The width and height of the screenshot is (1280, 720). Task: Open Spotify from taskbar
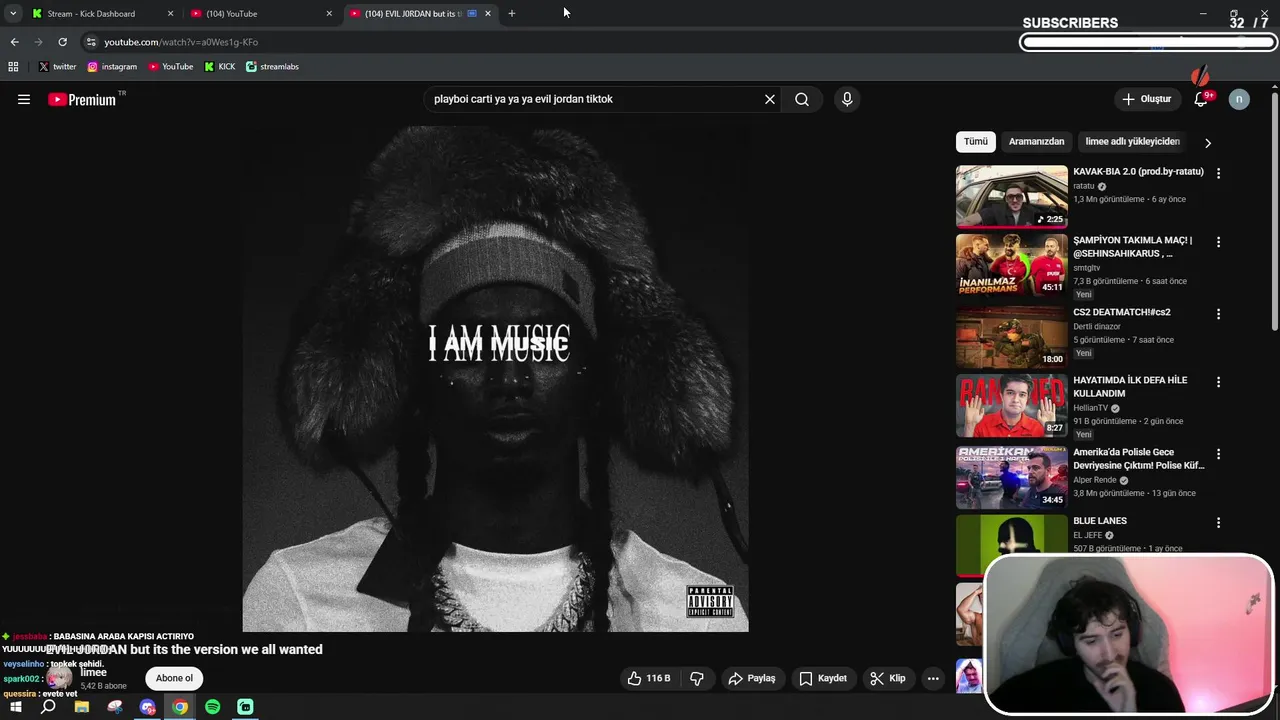click(213, 707)
